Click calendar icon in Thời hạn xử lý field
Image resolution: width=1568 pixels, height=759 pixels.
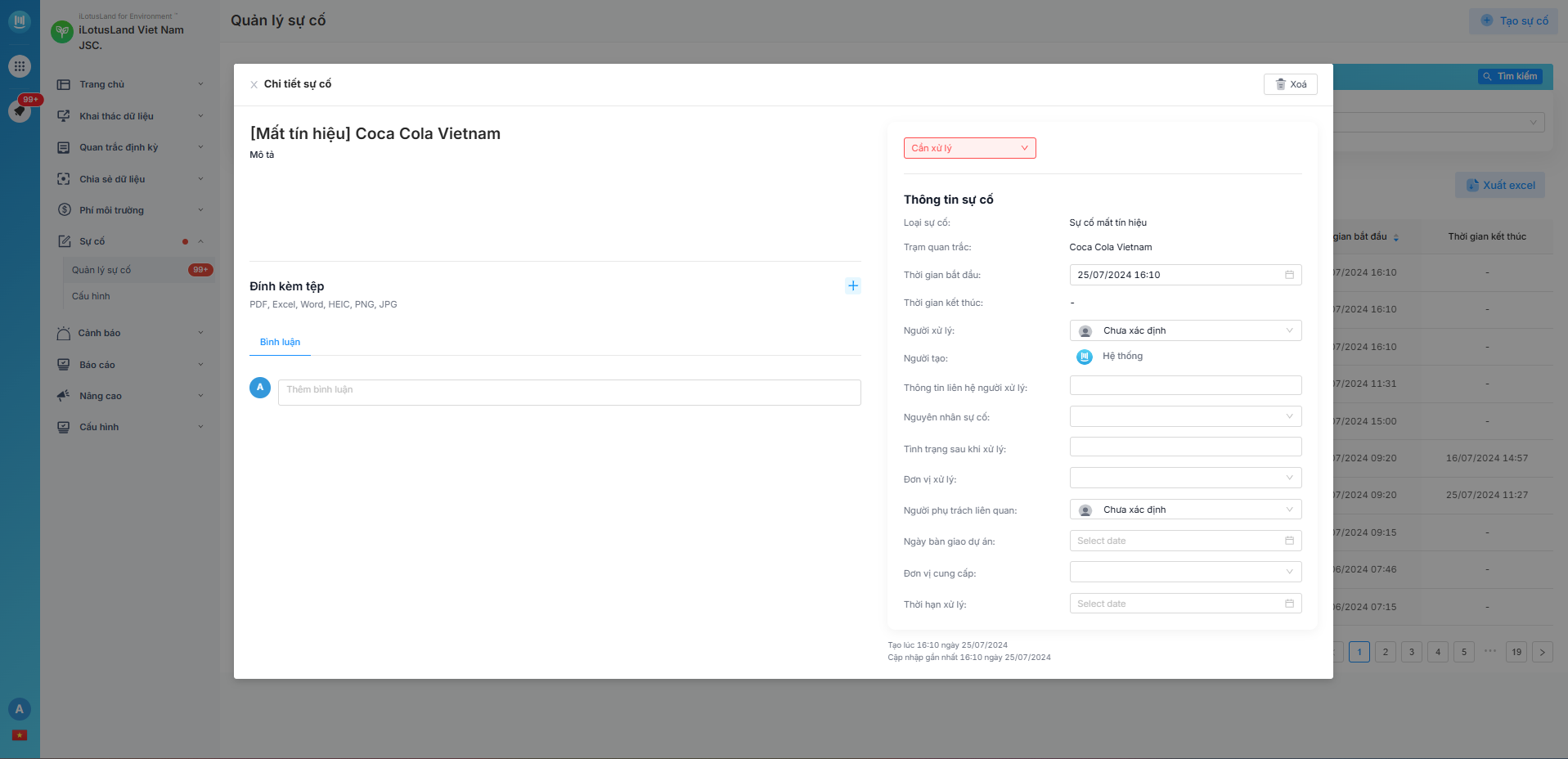(x=1289, y=604)
